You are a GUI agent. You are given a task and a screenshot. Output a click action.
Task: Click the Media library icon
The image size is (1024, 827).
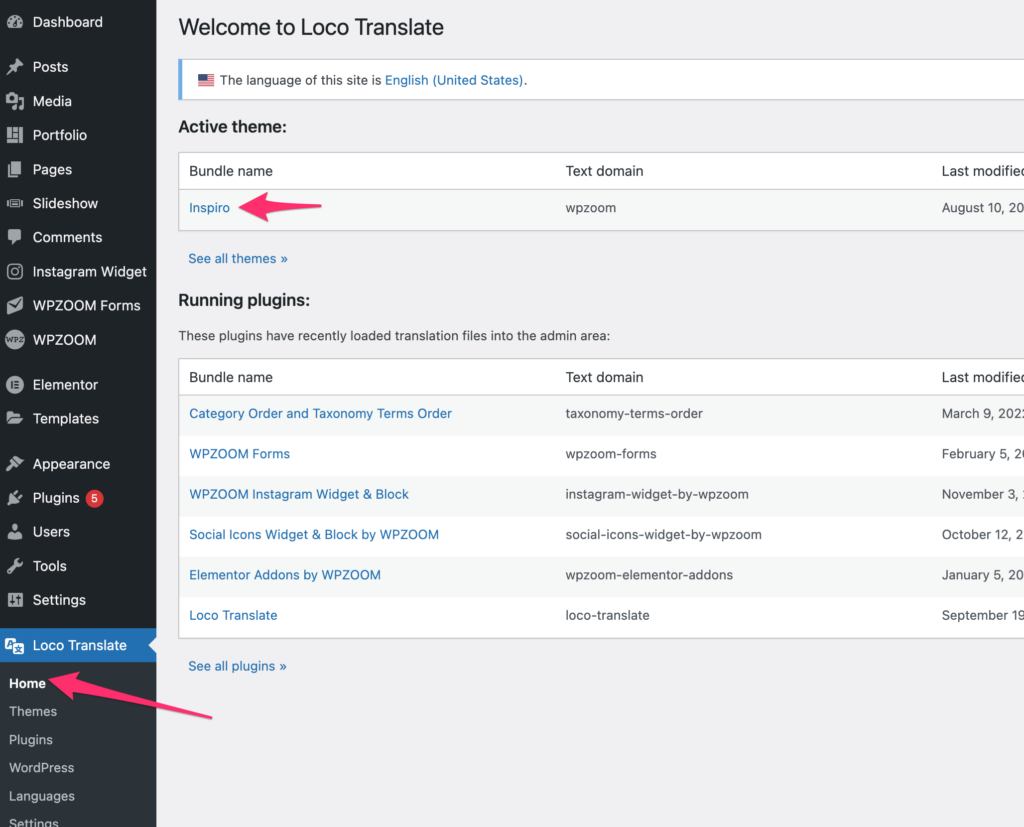pos(15,101)
